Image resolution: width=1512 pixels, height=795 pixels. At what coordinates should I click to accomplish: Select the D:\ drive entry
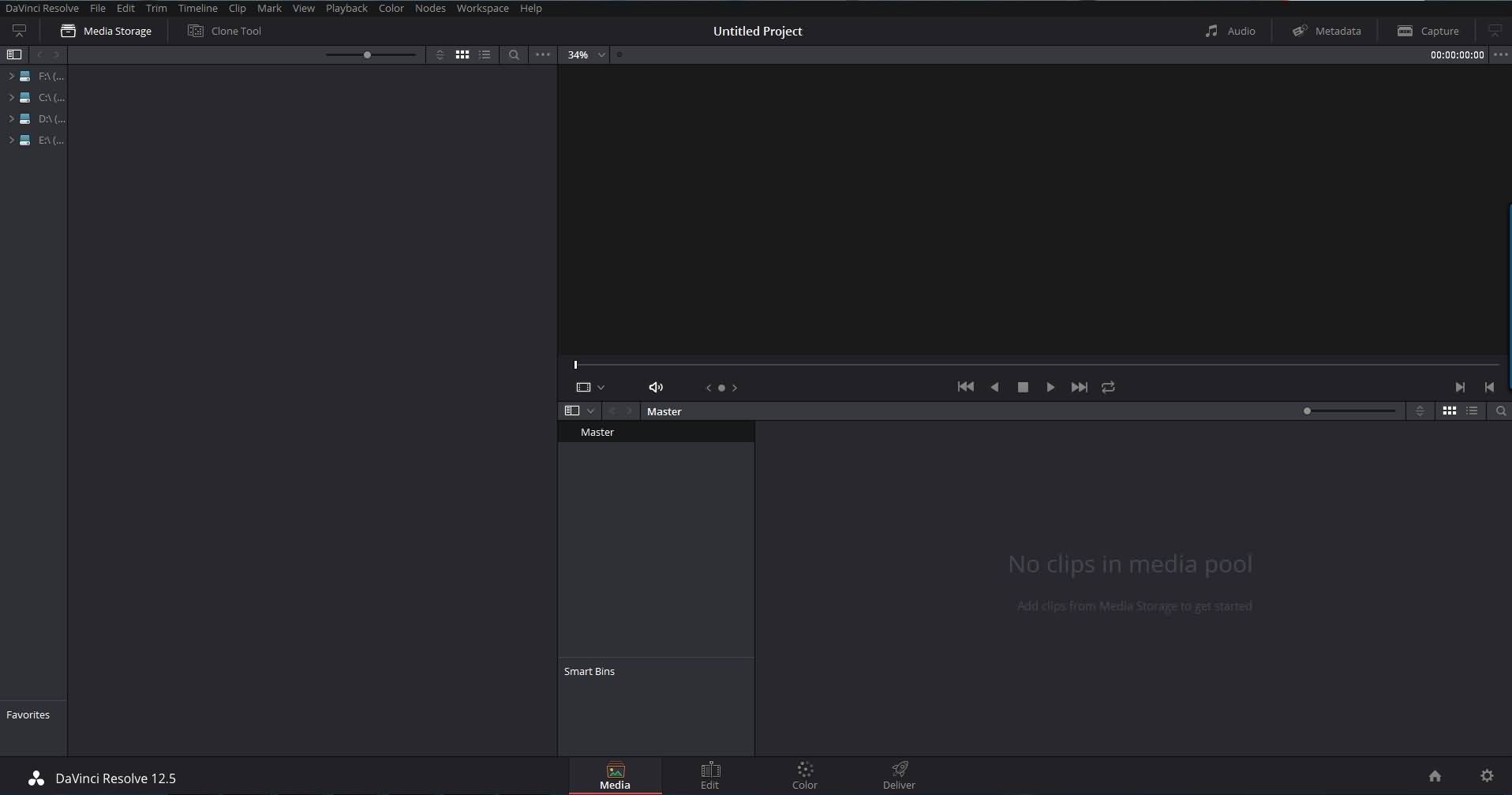point(43,118)
